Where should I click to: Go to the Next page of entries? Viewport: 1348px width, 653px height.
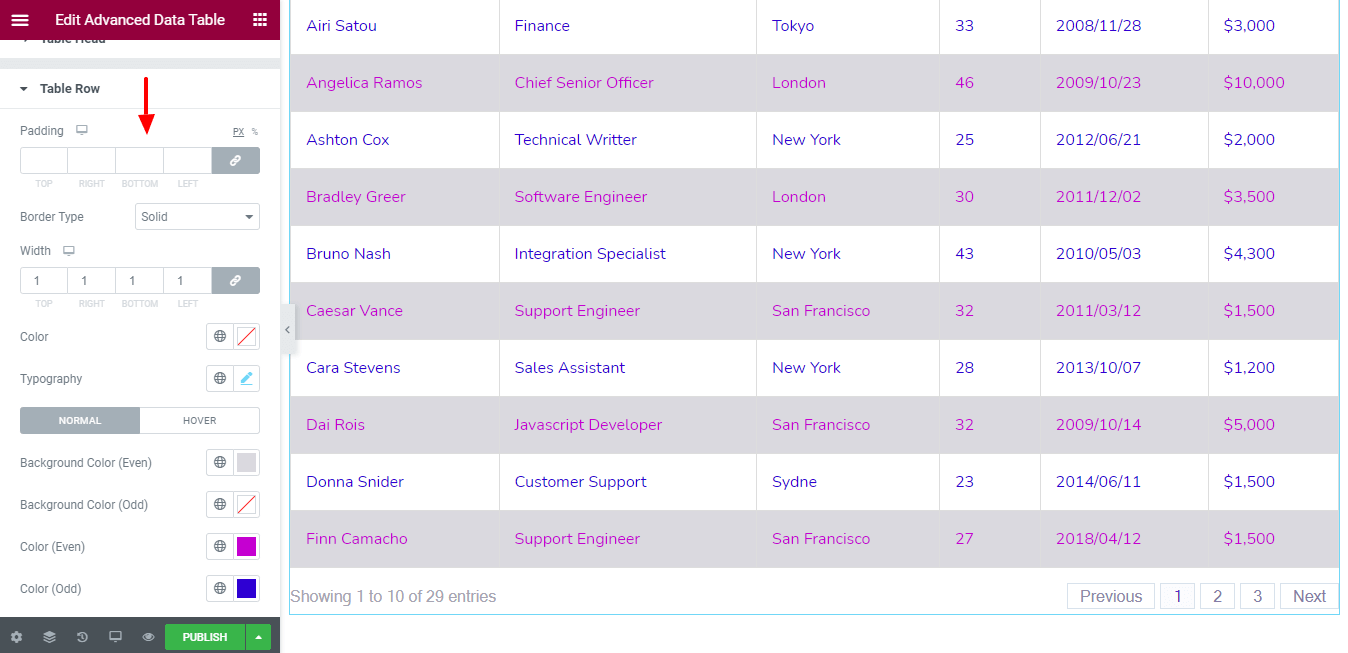pos(1309,596)
